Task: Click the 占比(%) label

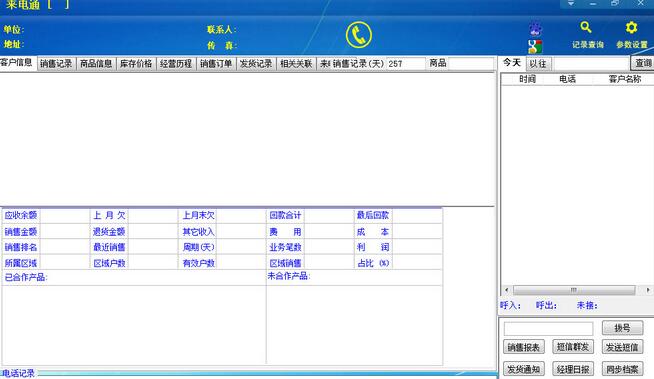Action: [x=373, y=263]
